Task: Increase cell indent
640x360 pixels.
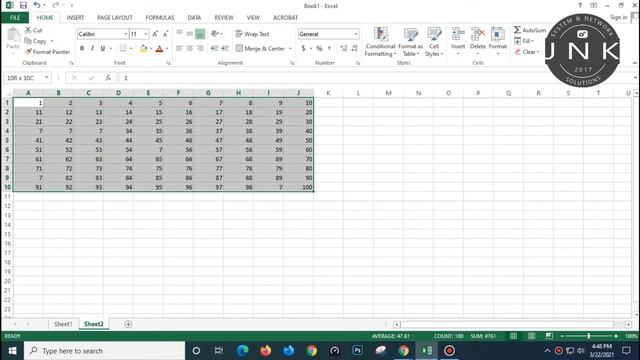Action: pyautogui.click(x=225, y=49)
